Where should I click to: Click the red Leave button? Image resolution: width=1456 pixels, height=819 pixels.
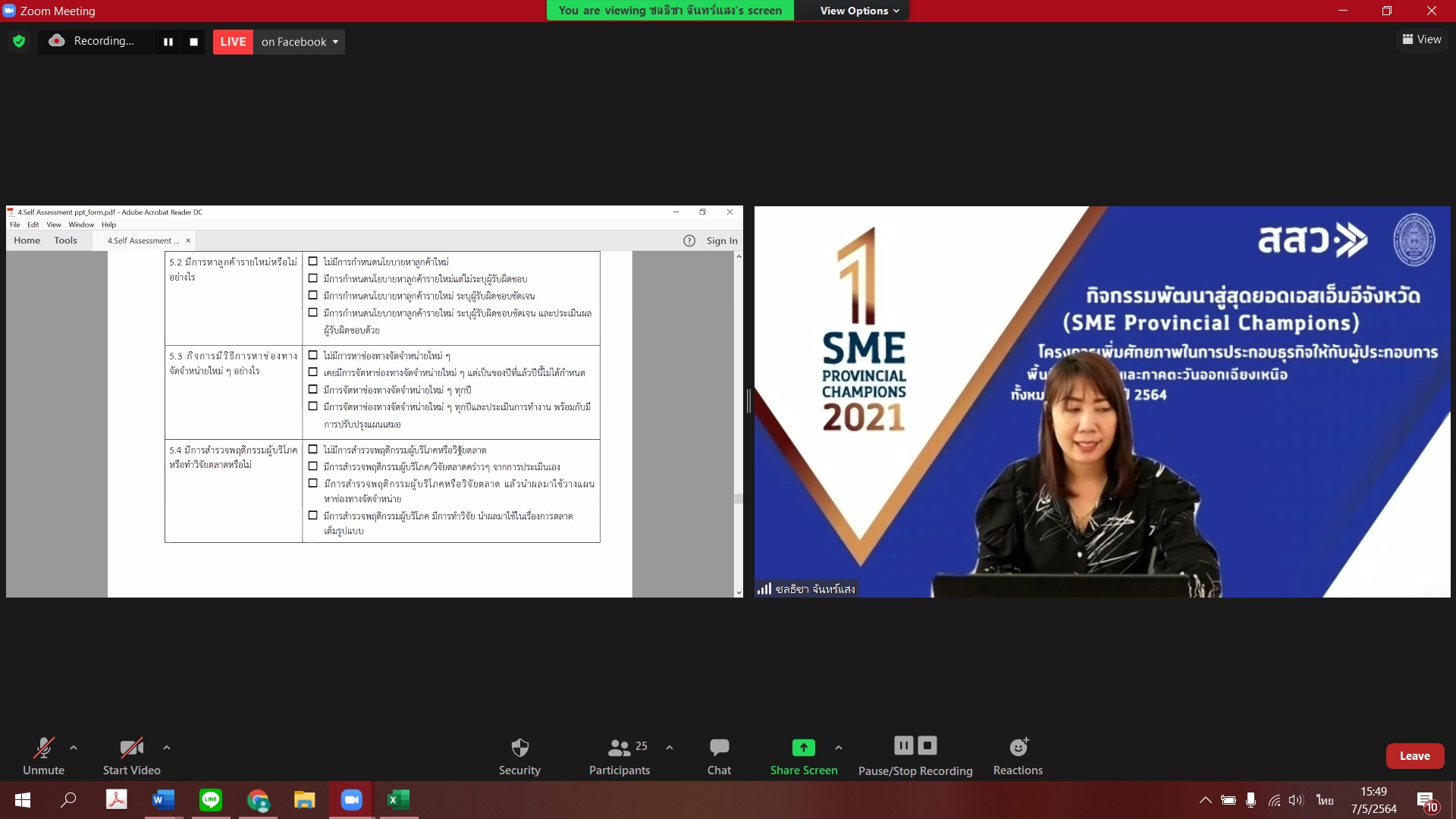1414,756
